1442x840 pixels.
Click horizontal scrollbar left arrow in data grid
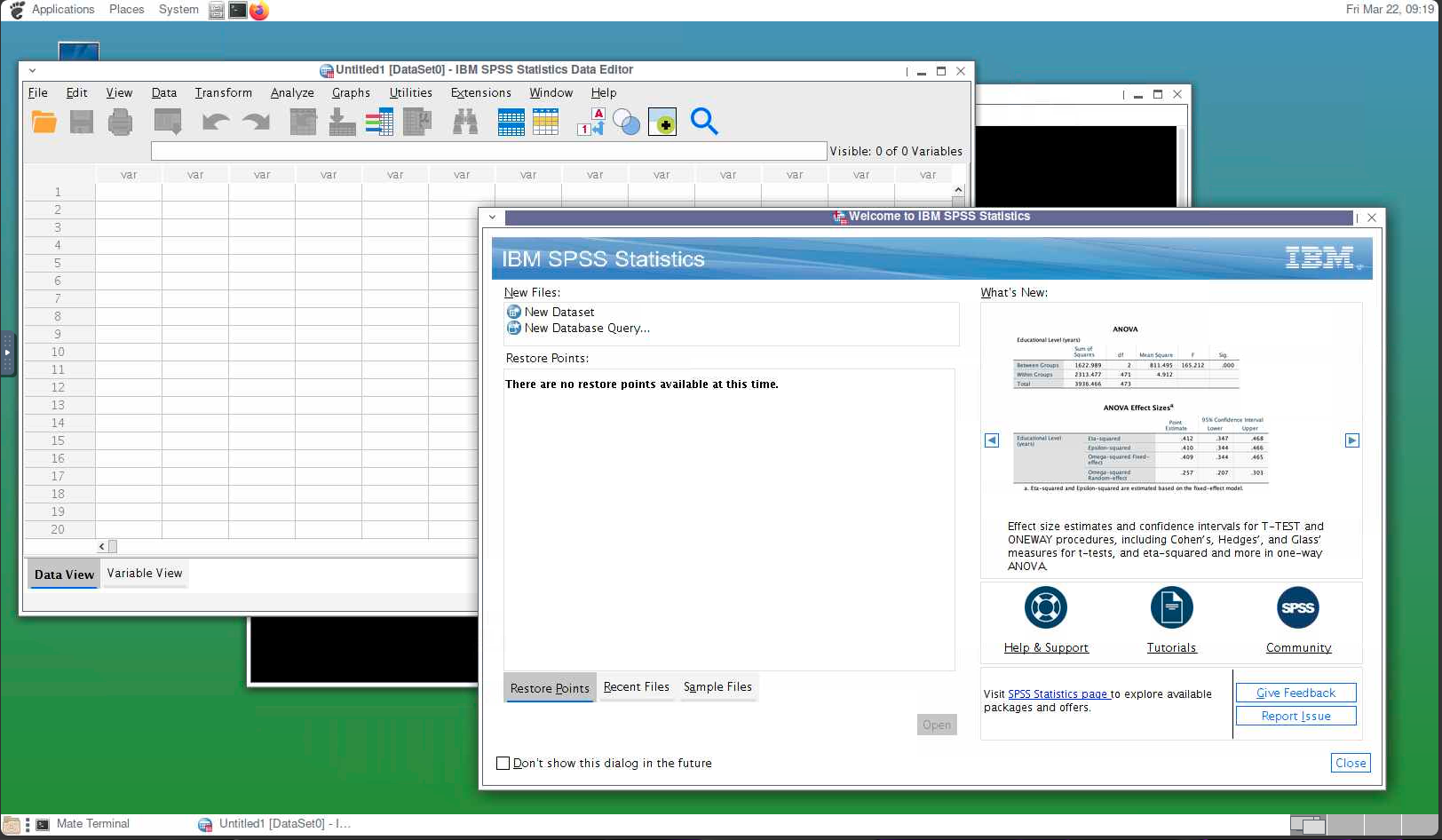(102, 547)
